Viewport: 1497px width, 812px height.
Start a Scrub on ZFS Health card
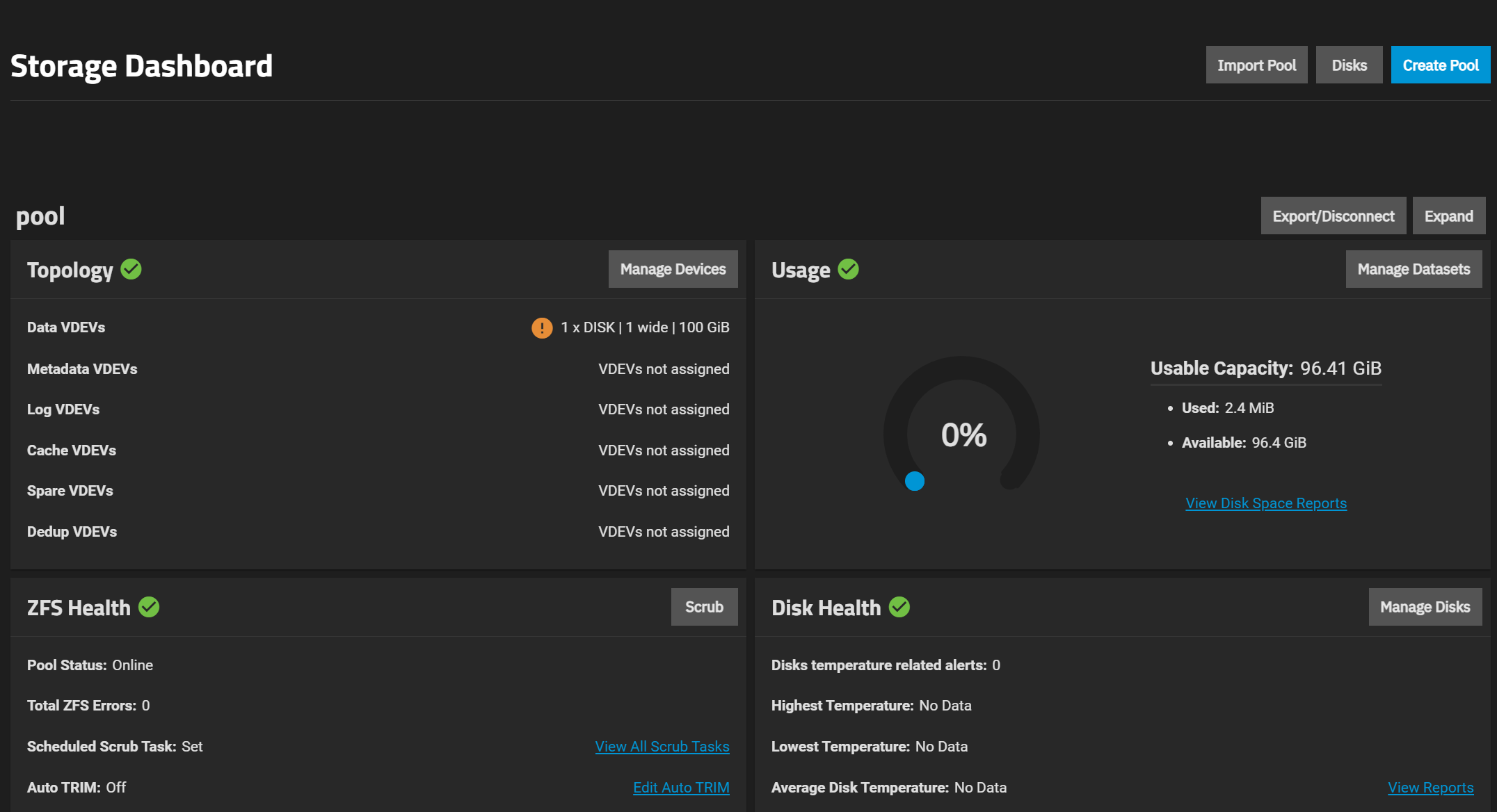click(x=704, y=607)
